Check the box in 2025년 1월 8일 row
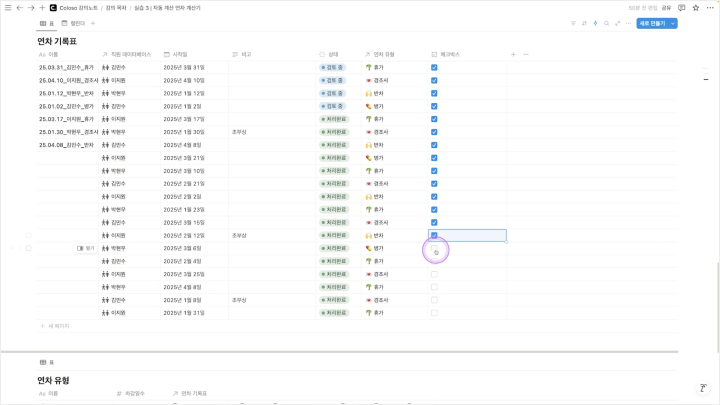The image size is (720, 405). (x=434, y=300)
